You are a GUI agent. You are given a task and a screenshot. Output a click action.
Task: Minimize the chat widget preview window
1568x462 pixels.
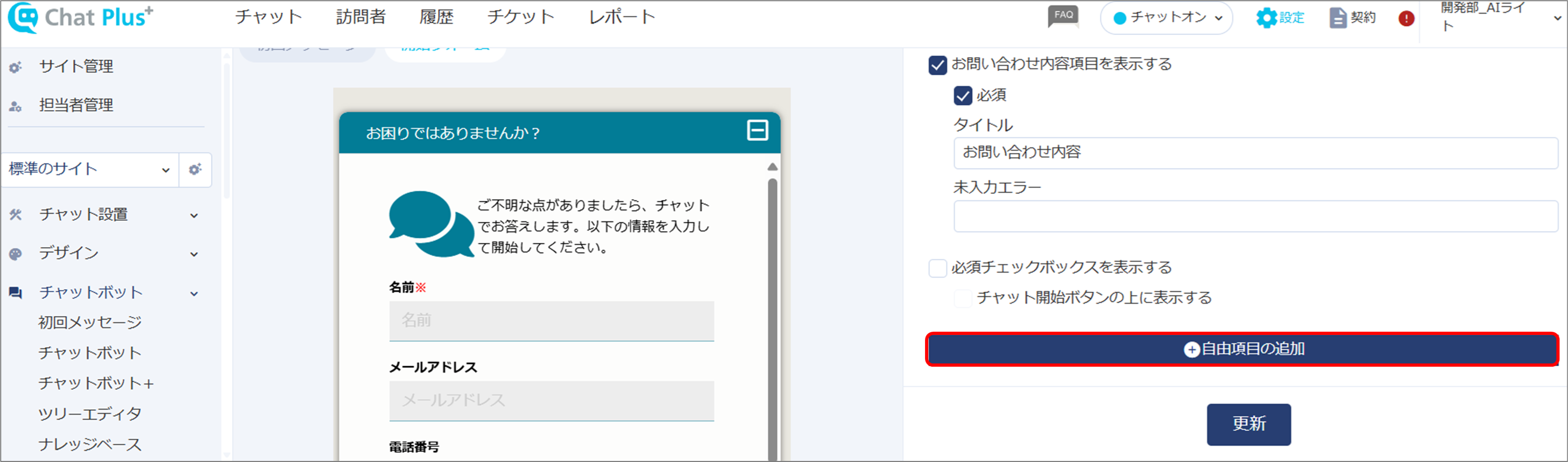tap(757, 130)
